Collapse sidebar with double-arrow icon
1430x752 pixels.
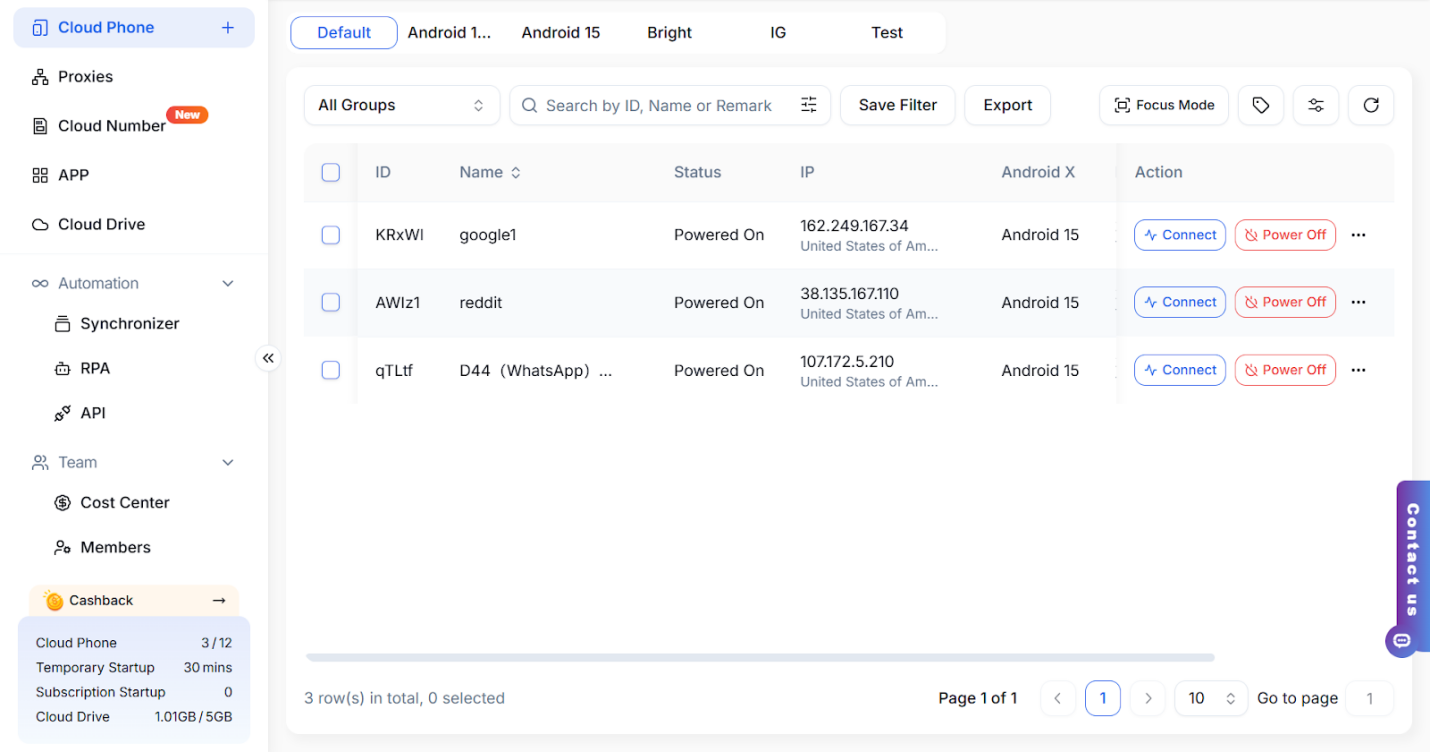point(268,358)
